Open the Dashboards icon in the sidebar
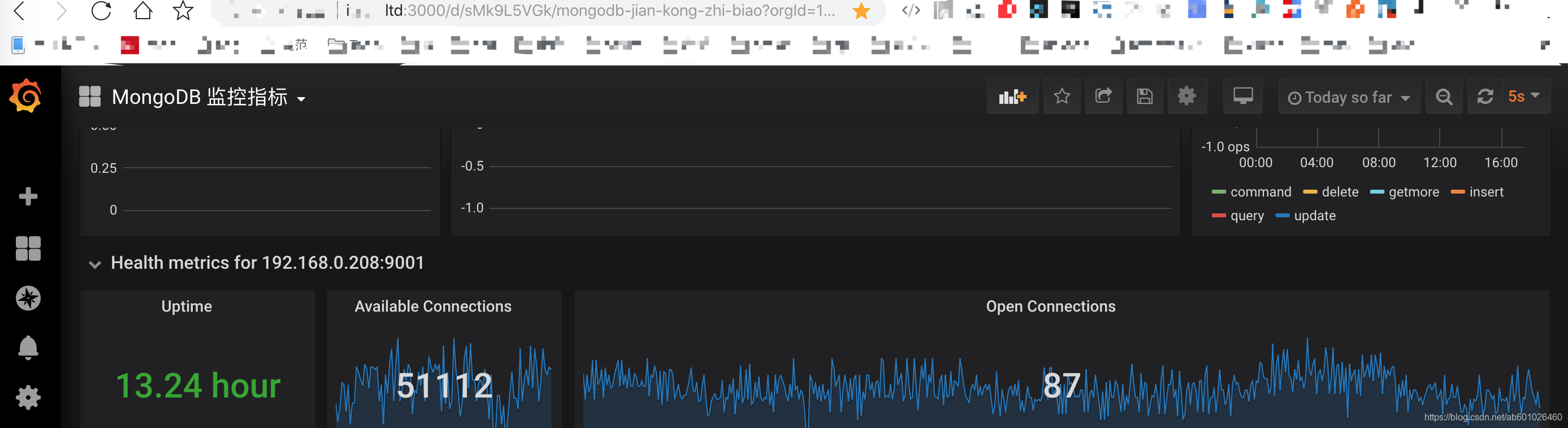Screen dimensions: 1568x428 click(28, 248)
